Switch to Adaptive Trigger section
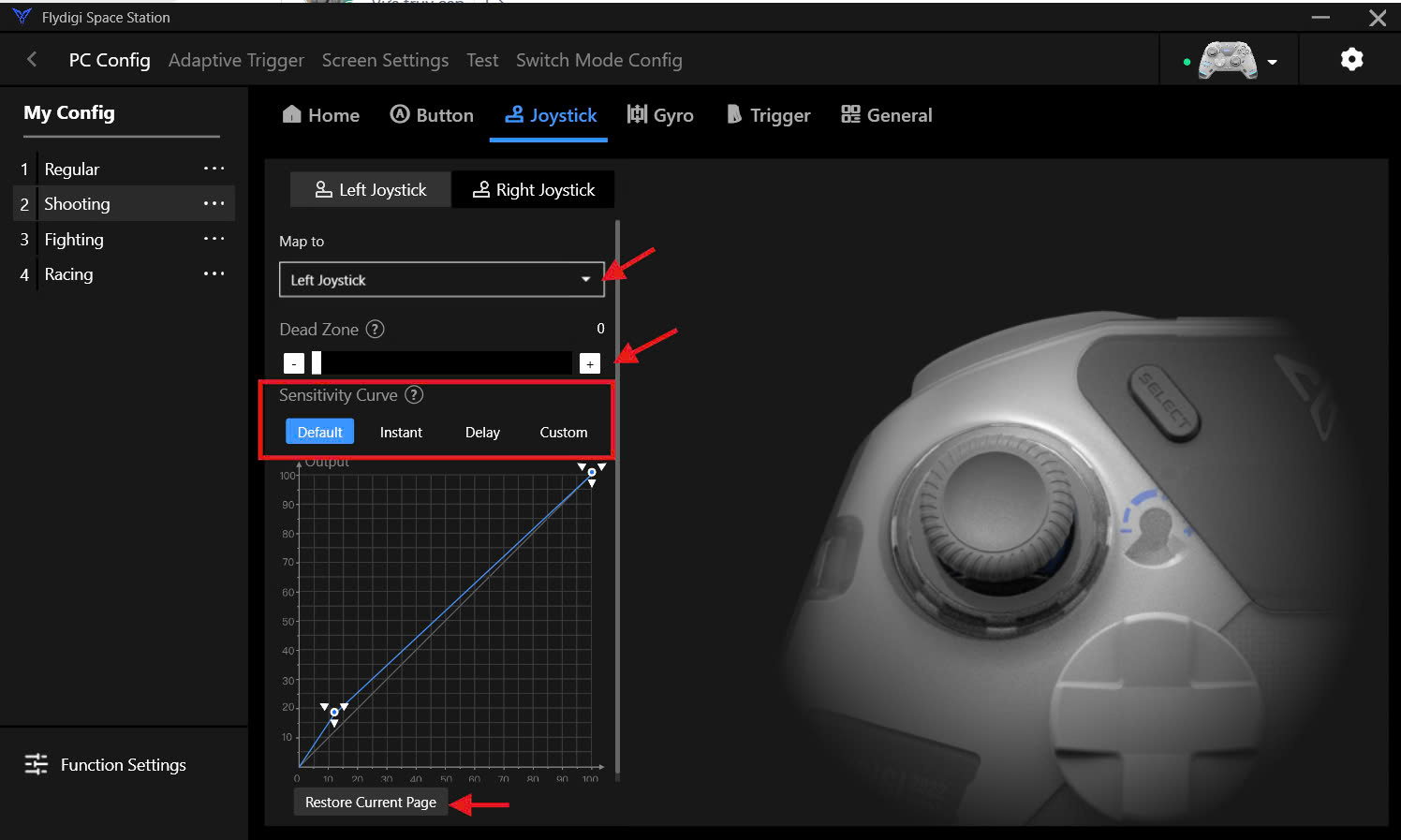This screenshot has width=1401, height=840. point(236,60)
